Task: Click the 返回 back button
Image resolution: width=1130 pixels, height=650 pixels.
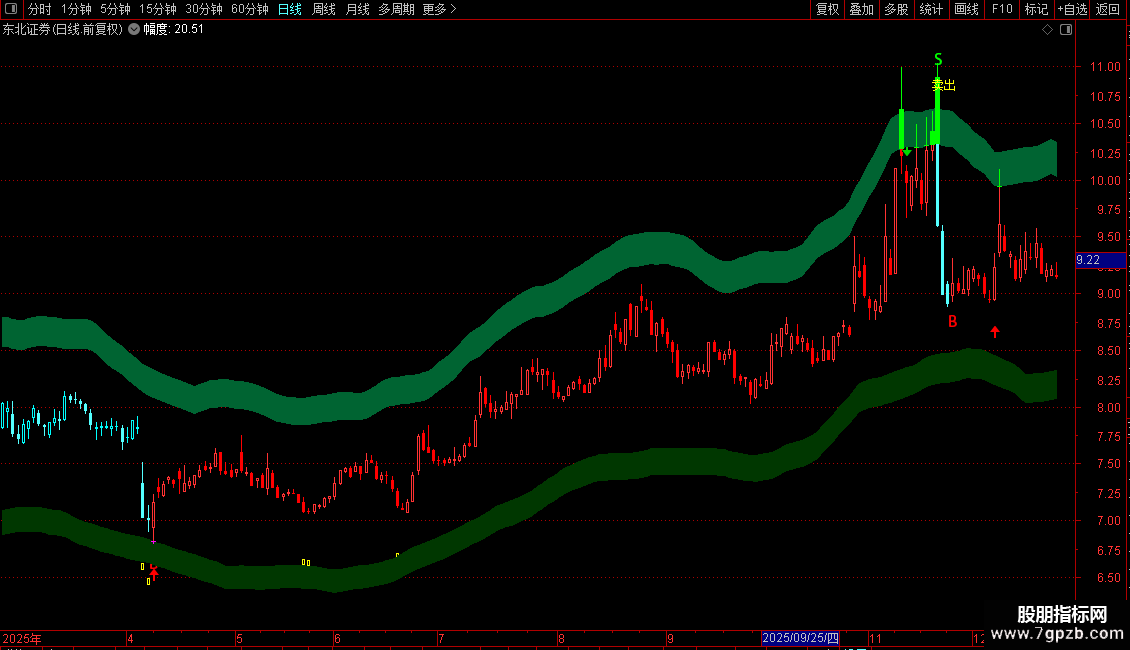Action: click(1108, 9)
